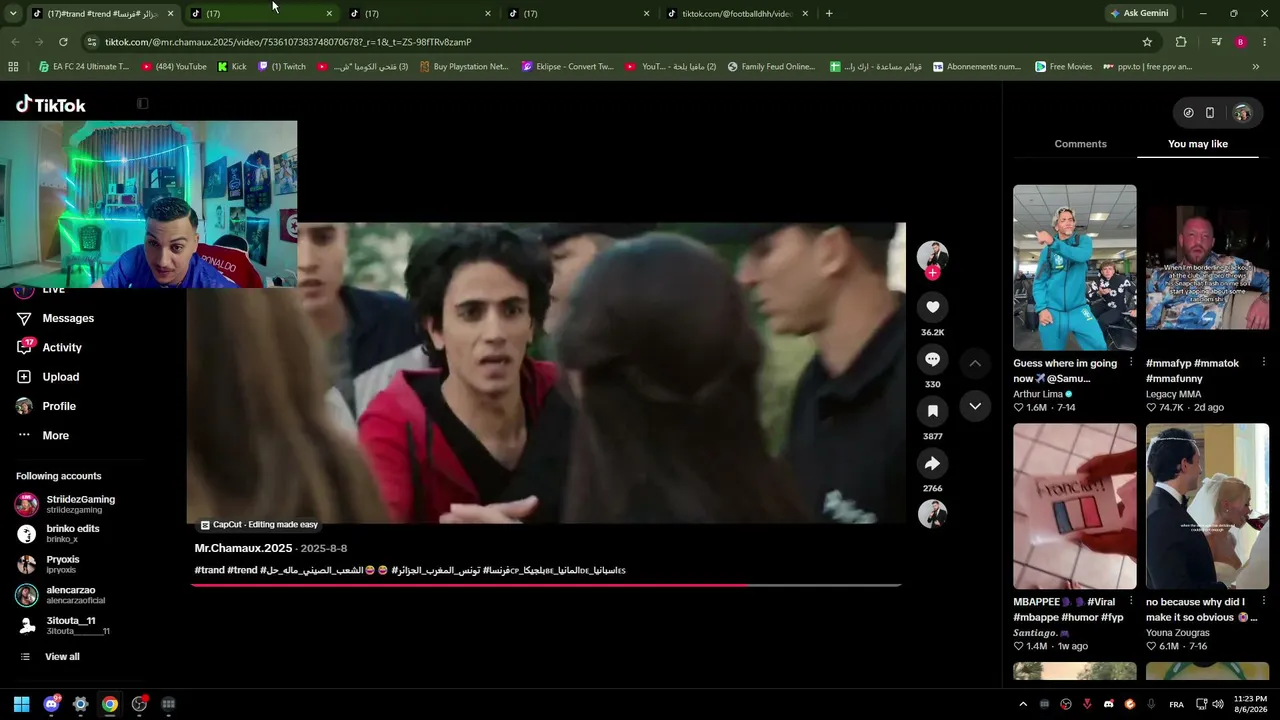1280x720 pixels.
Task: Click the #trand hashtag in caption
Action: pyautogui.click(x=209, y=570)
